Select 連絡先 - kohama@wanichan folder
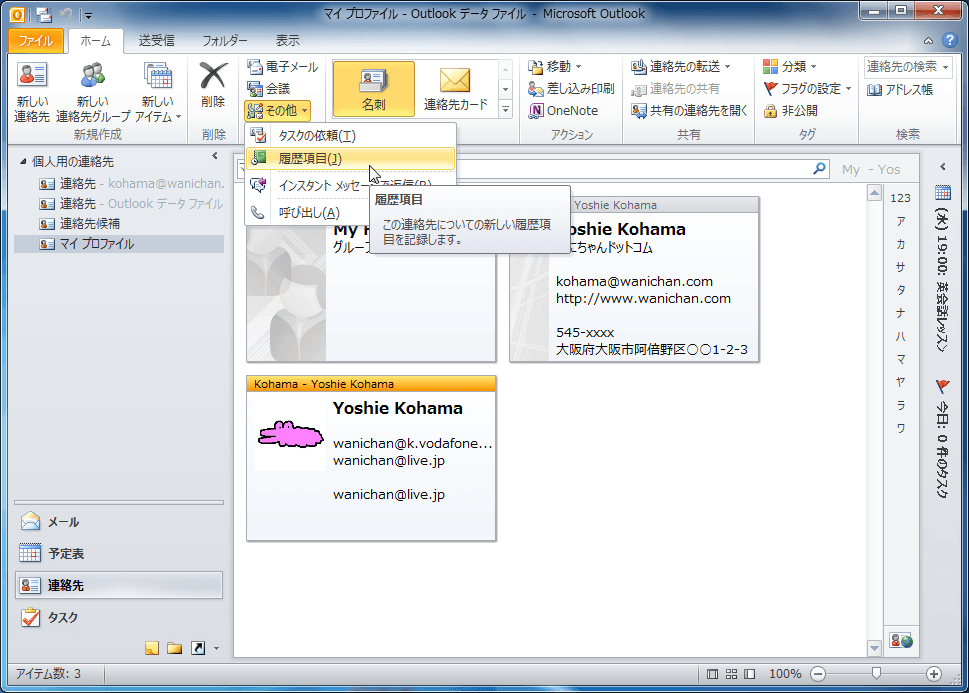 click(x=132, y=184)
